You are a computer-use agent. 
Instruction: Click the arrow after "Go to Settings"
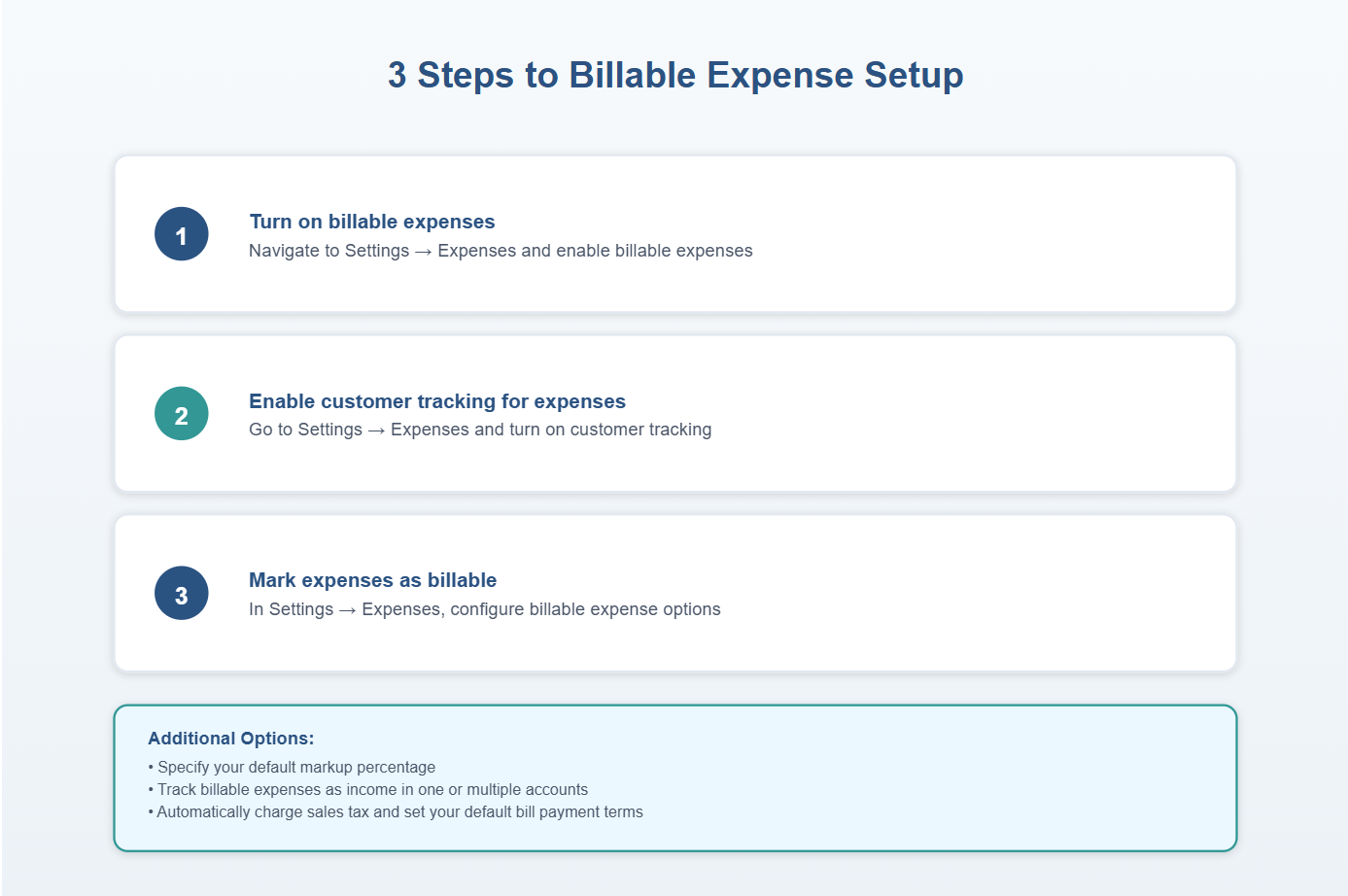click(x=376, y=431)
